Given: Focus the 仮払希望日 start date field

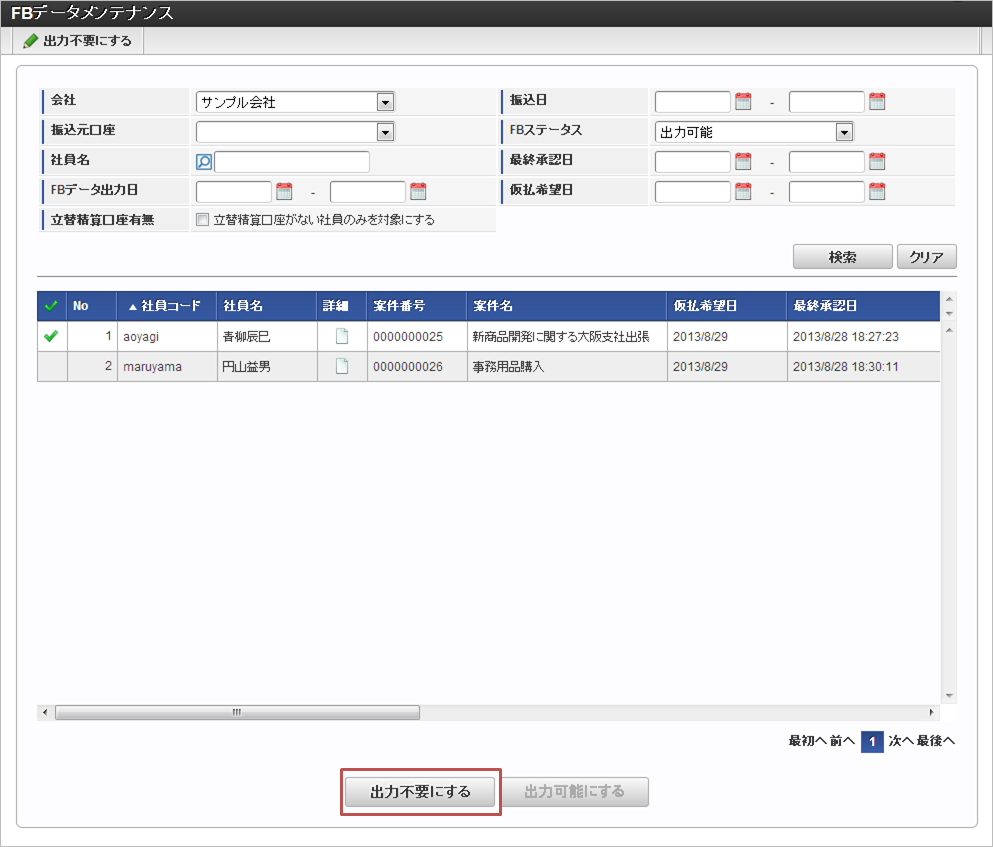Looking at the screenshot, I should pos(693,191).
